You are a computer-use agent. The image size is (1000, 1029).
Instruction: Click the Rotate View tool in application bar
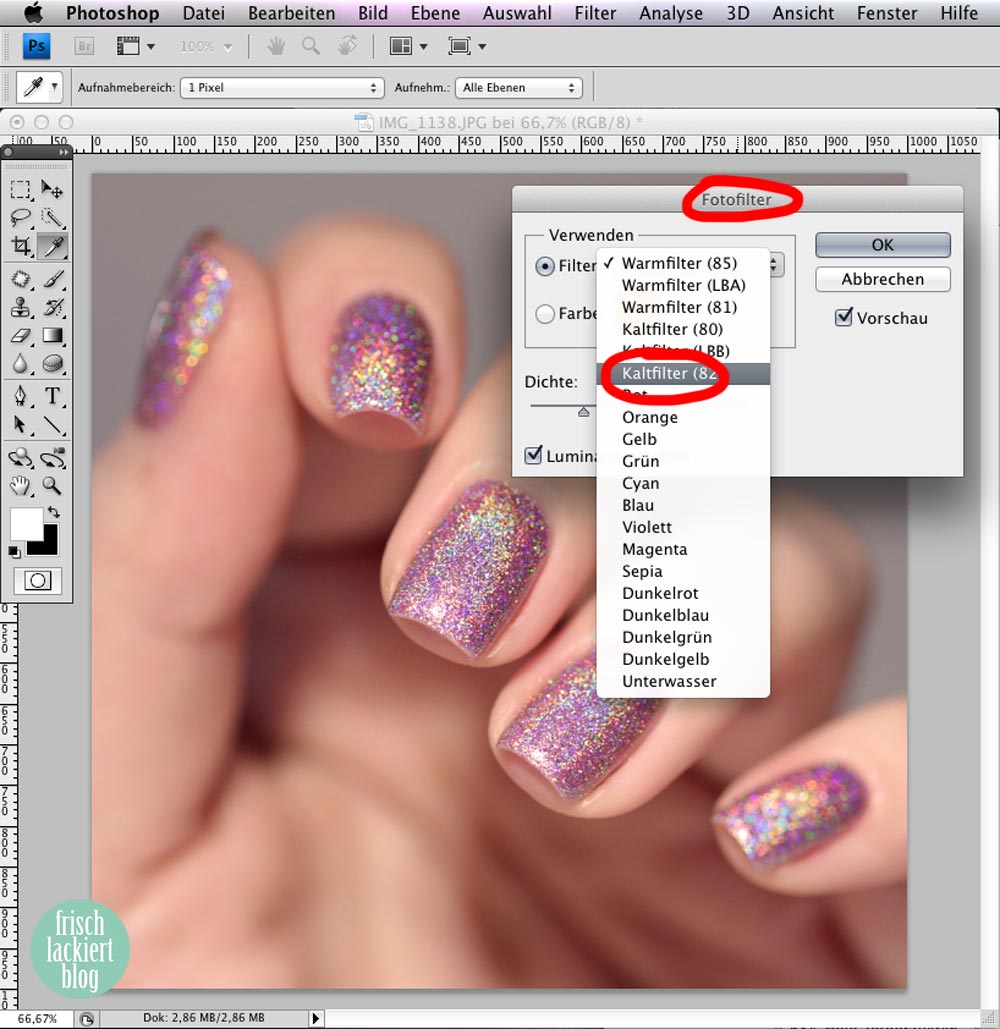pyautogui.click(x=348, y=45)
